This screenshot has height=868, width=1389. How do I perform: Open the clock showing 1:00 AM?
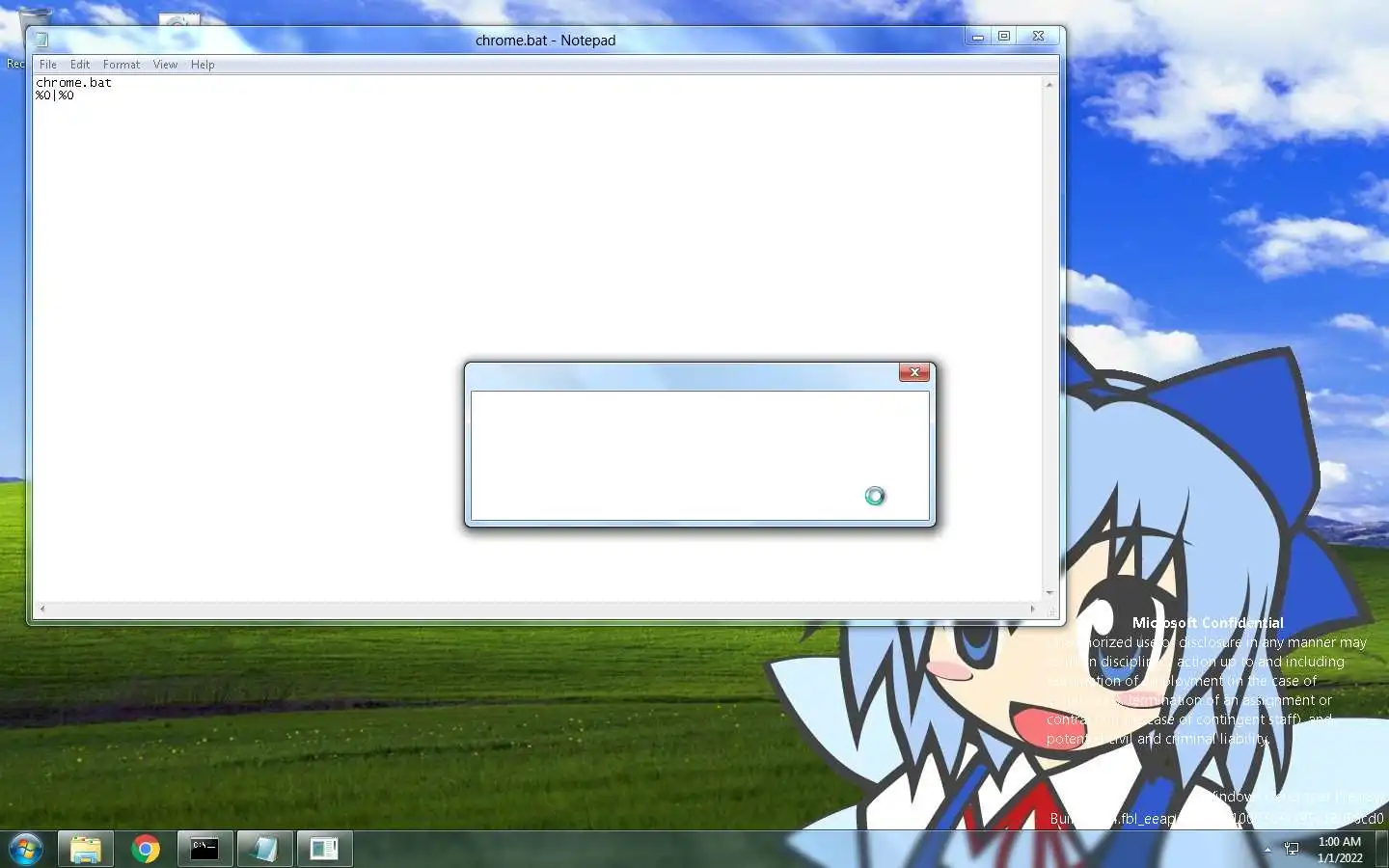coord(1340,850)
